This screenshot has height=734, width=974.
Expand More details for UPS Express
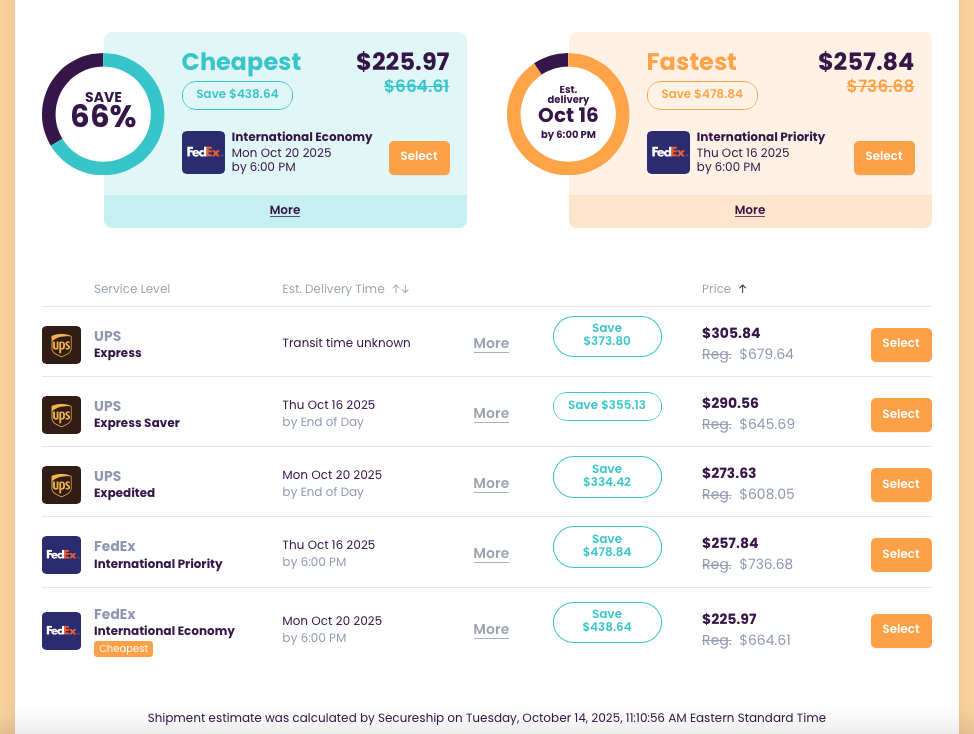(x=491, y=343)
